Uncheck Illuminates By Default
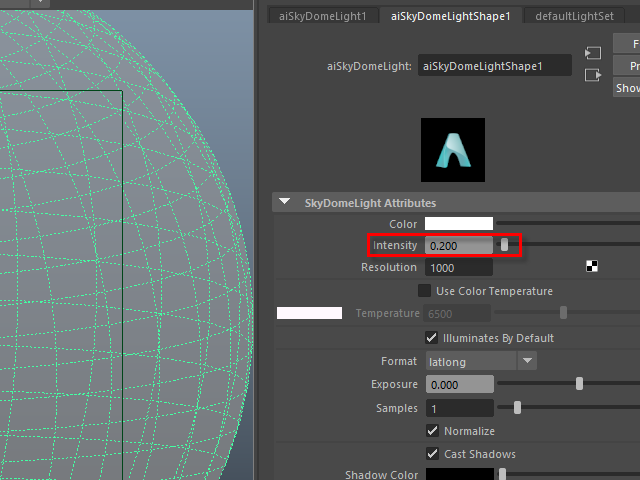640x480 pixels. coord(432,338)
